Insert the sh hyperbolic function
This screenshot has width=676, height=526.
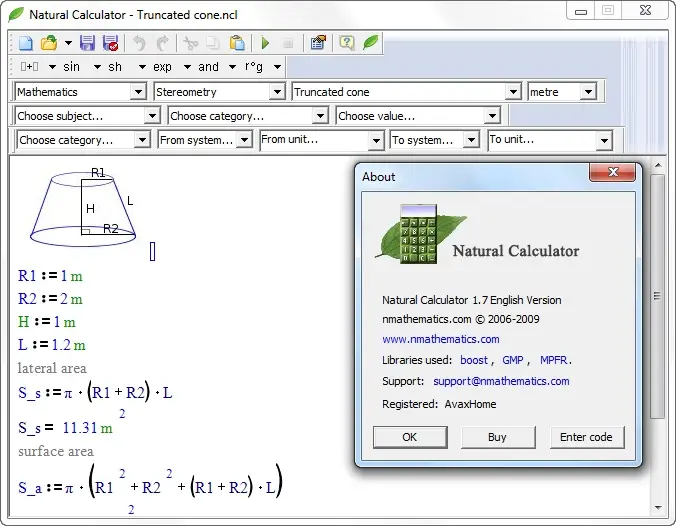pyautogui.click(x=115, y=67)
